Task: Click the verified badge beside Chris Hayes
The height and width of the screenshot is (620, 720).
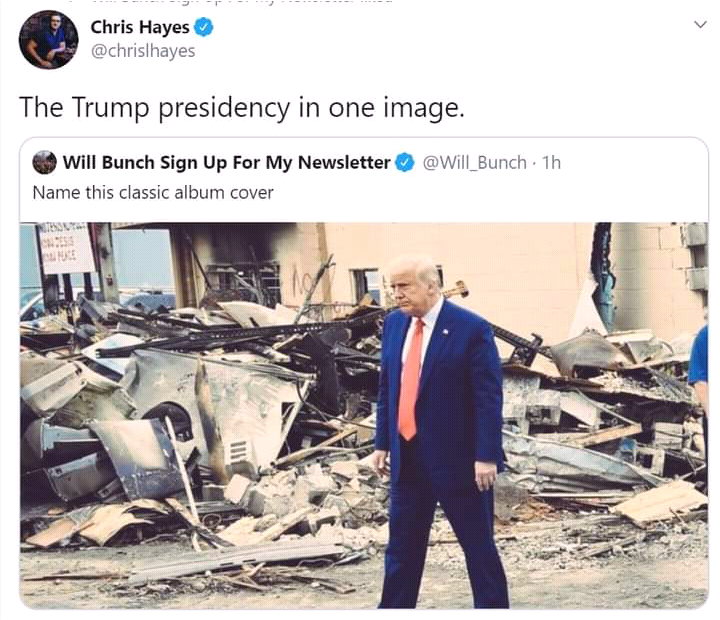Action: (x=203, y=27)
